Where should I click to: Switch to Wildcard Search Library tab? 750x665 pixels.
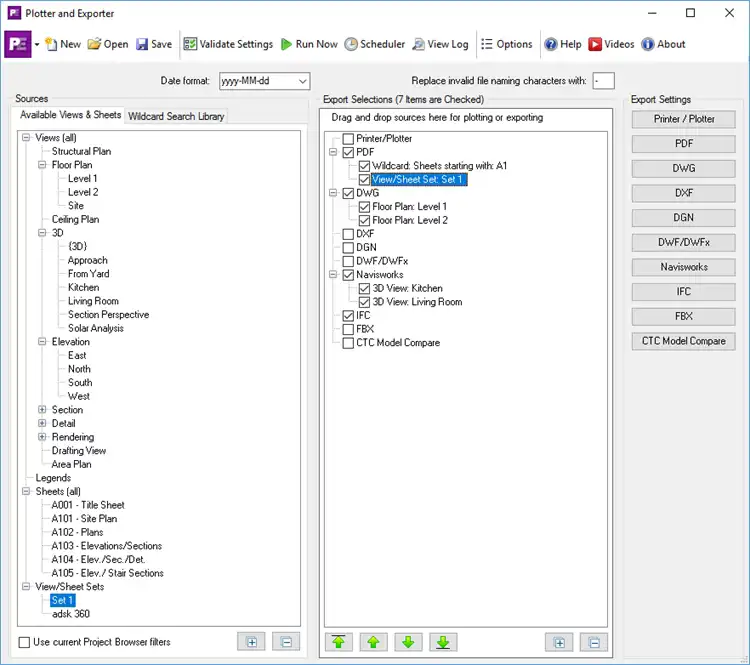[176, 116]
